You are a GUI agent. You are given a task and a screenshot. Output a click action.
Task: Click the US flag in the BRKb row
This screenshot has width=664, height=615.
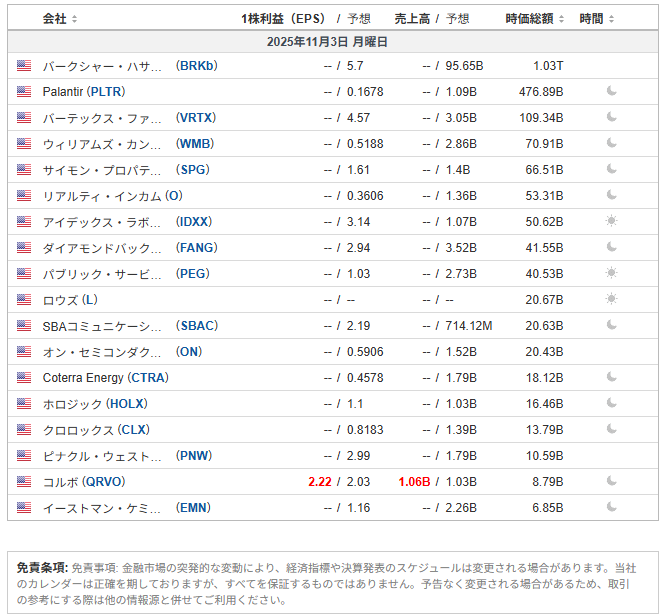[x=24, y=66]
